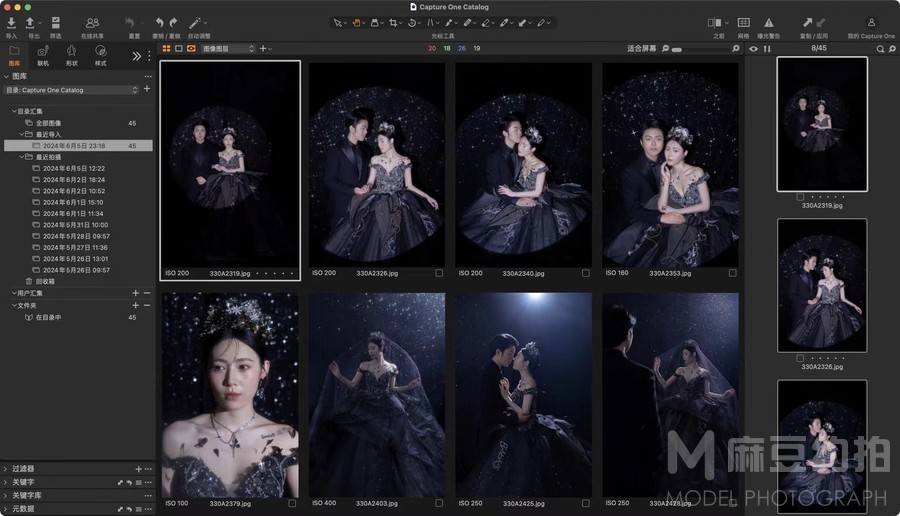
Task: Select the Crop cursor tool
Action: 393,23
